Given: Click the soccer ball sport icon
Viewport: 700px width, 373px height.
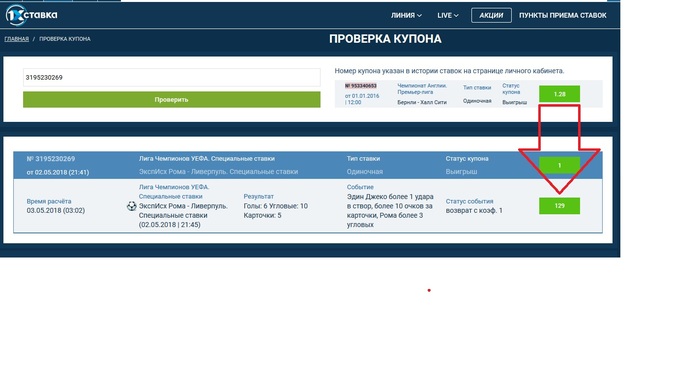Looking at the screenshot, I should point(131,206).
